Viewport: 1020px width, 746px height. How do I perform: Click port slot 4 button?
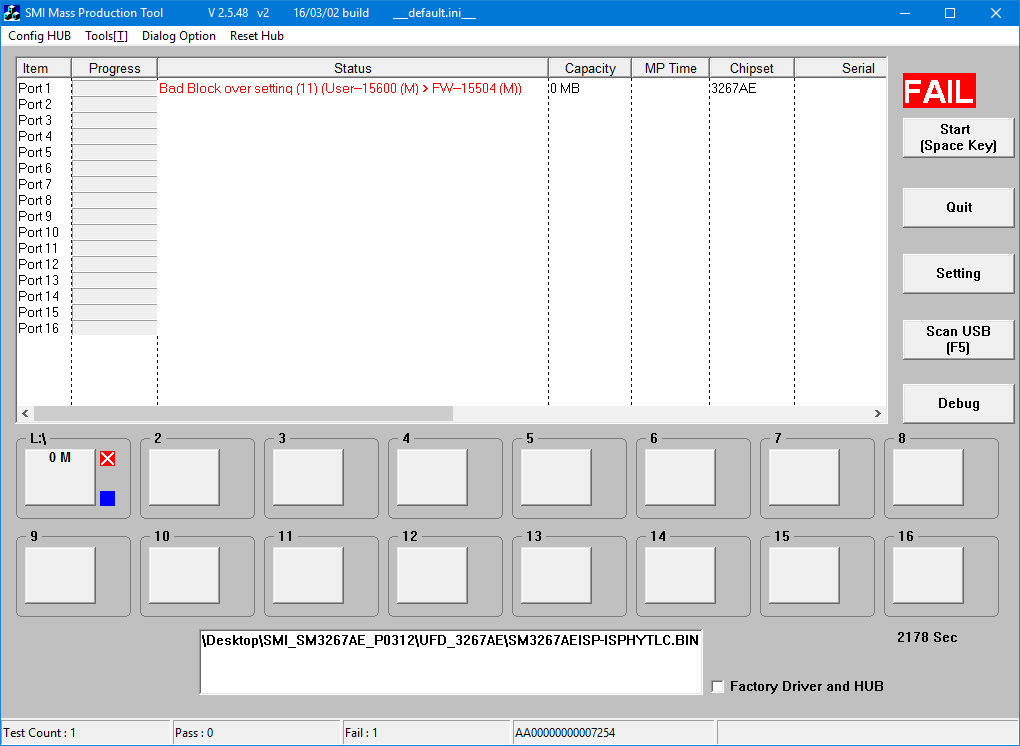click(432, 477)
